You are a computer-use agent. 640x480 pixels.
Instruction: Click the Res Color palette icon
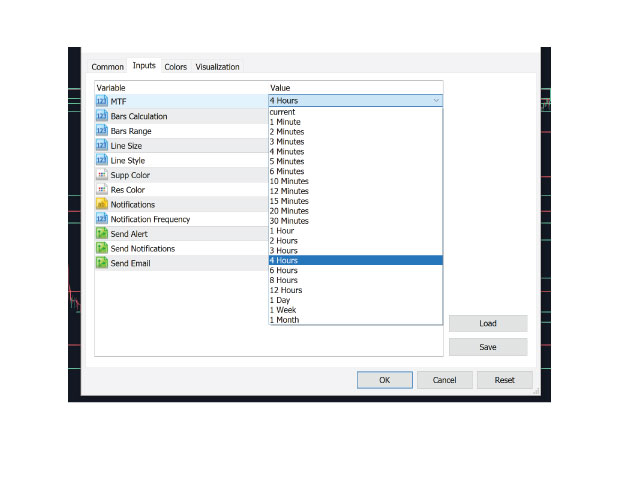102,189
